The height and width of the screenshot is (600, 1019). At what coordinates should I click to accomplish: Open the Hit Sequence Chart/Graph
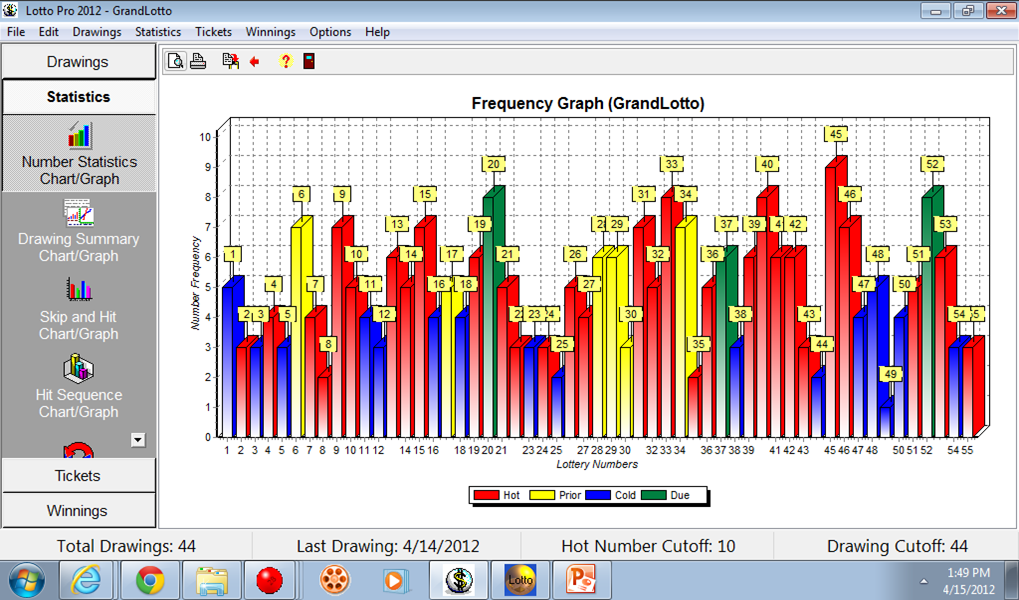click(79, 387)
